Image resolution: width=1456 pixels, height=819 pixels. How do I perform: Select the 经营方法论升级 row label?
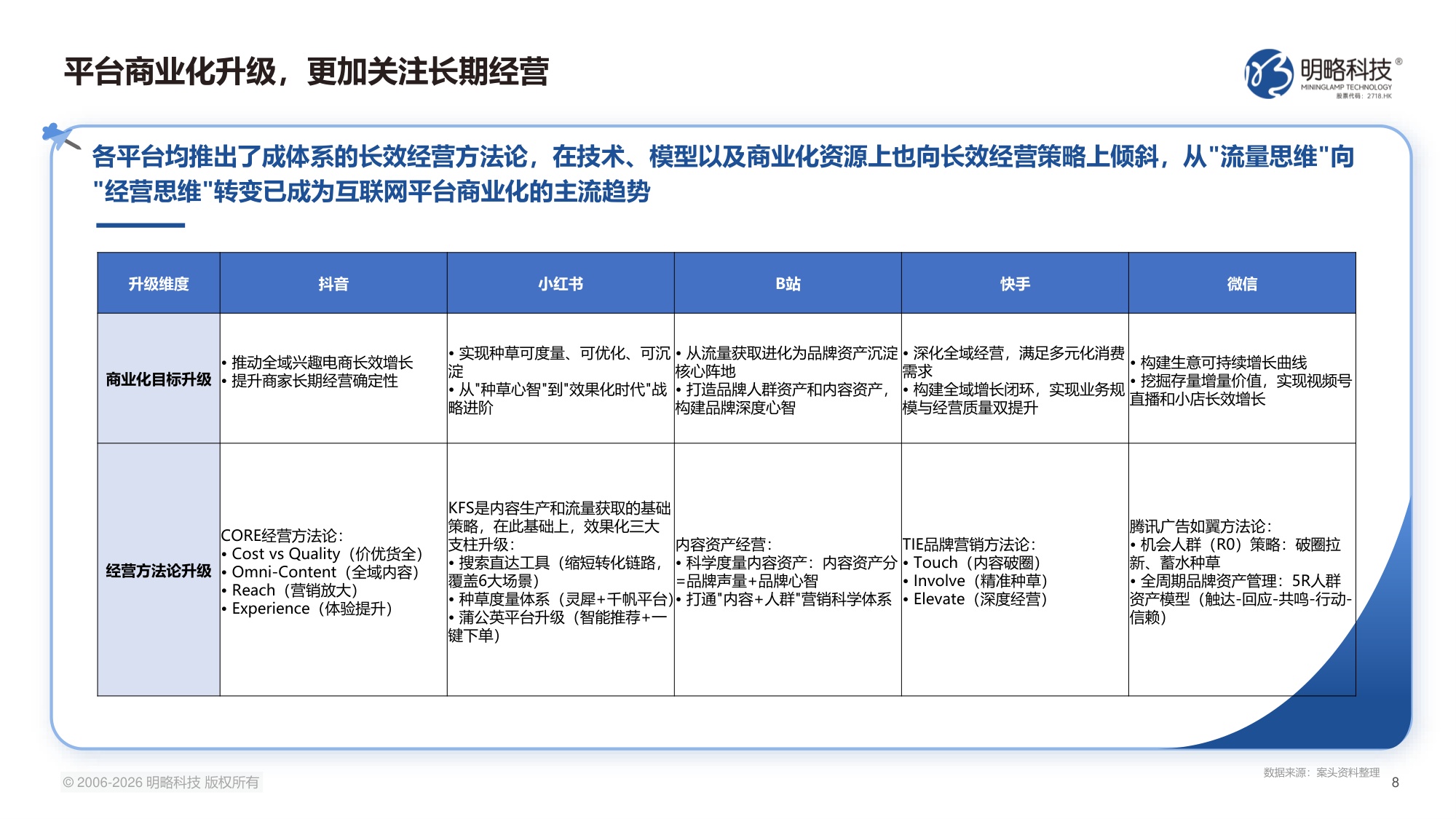pyautogui.click(x=159, y=571)
